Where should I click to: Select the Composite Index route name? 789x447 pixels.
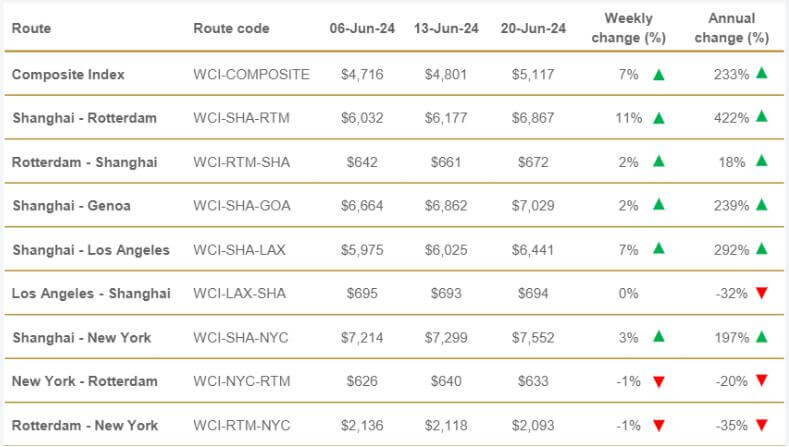click(66, 74)
